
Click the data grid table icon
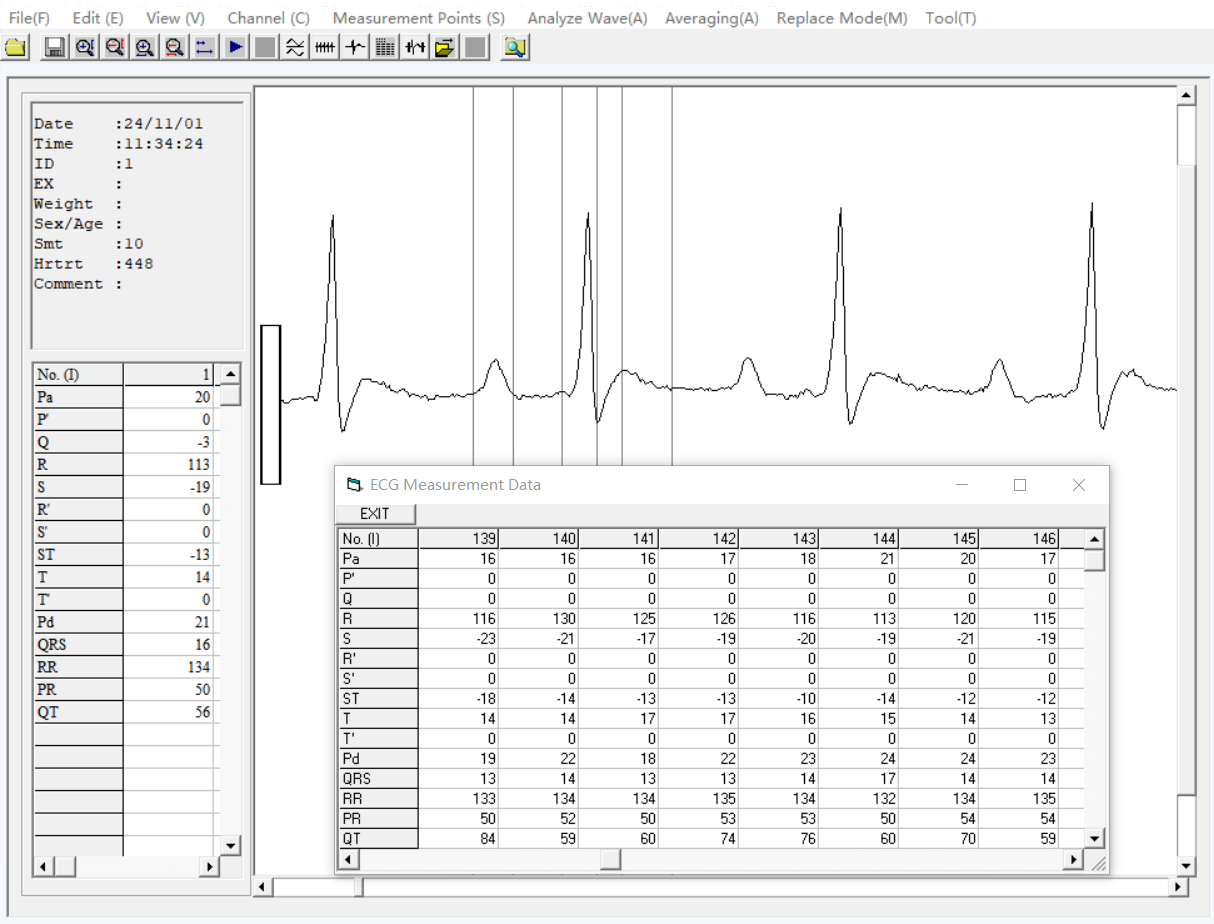(385, 47)
